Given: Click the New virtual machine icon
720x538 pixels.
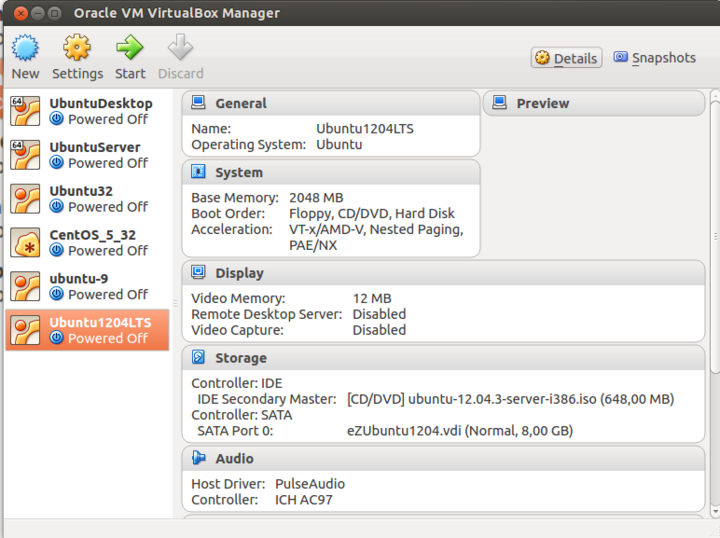Looking at the screenshot, I should coord(25,47).
